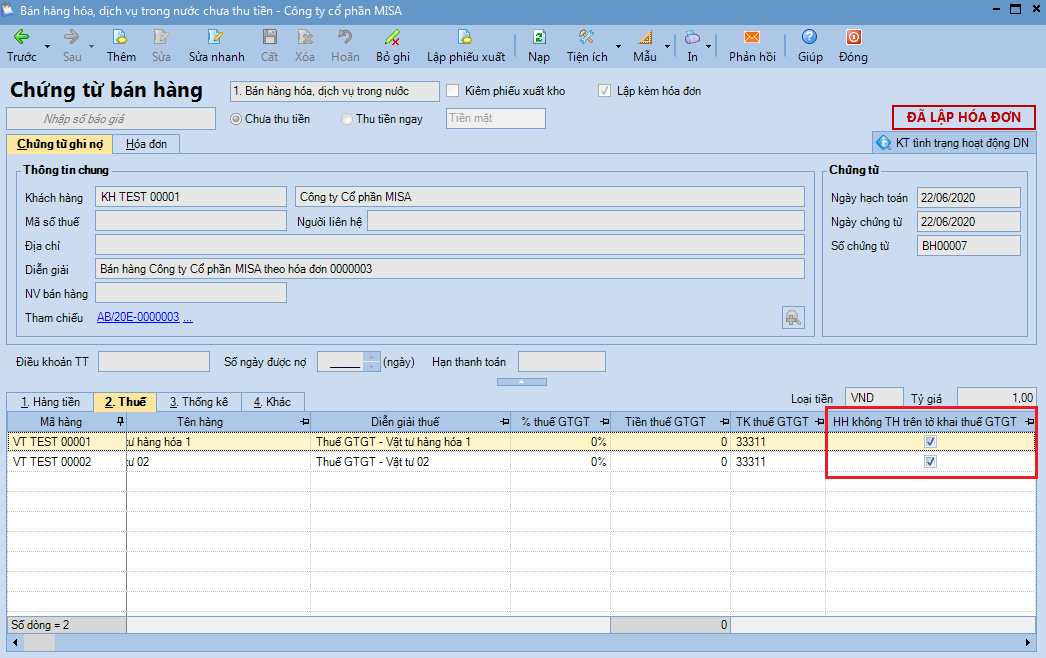Add a new voucher with Thêm
This screenshot has height=658, width=1046.
pyautogui.click(x=121, y=46)
